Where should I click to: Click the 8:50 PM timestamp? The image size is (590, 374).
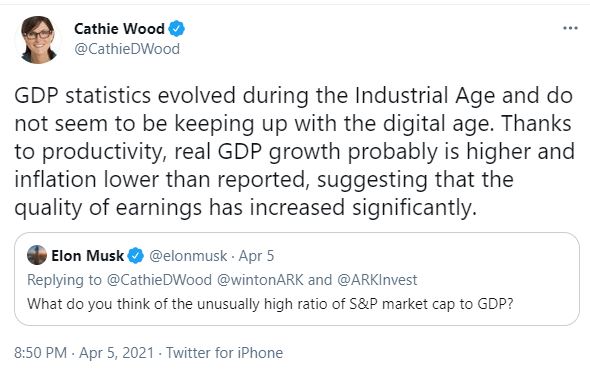(x=40, y=353)
